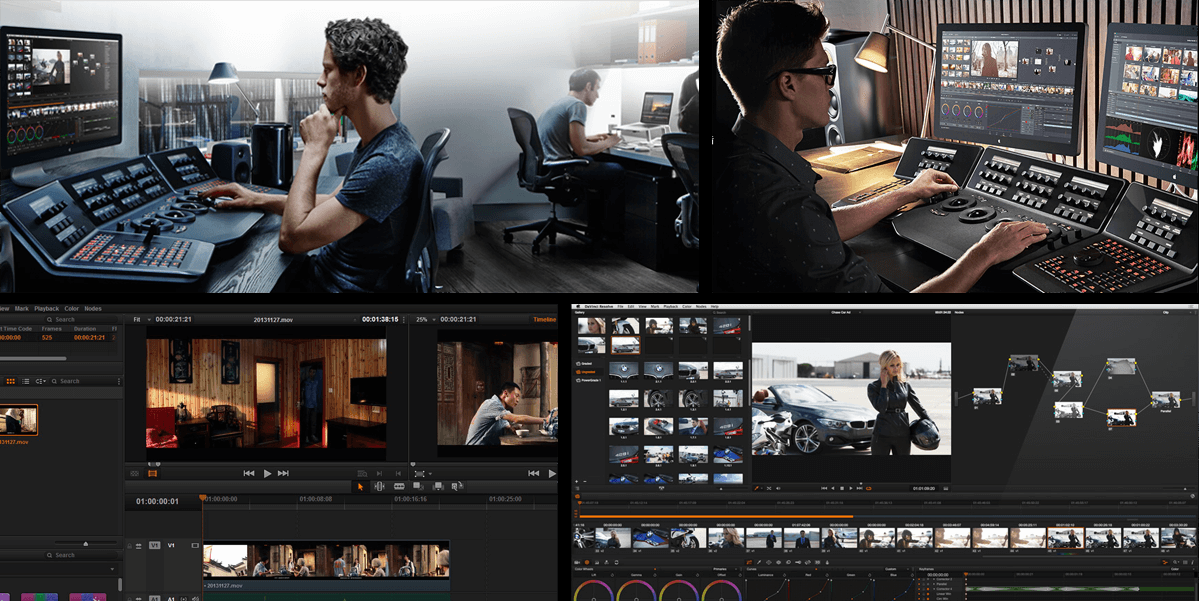
Task: Switch media pool to list view
Action: click(27, 381)
